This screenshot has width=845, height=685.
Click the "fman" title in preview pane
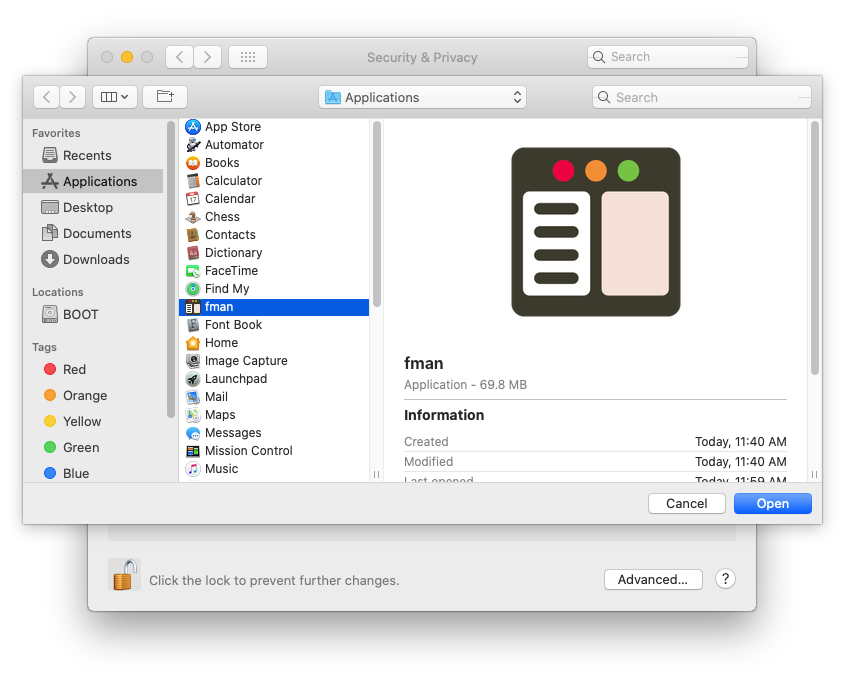[424, 364]
